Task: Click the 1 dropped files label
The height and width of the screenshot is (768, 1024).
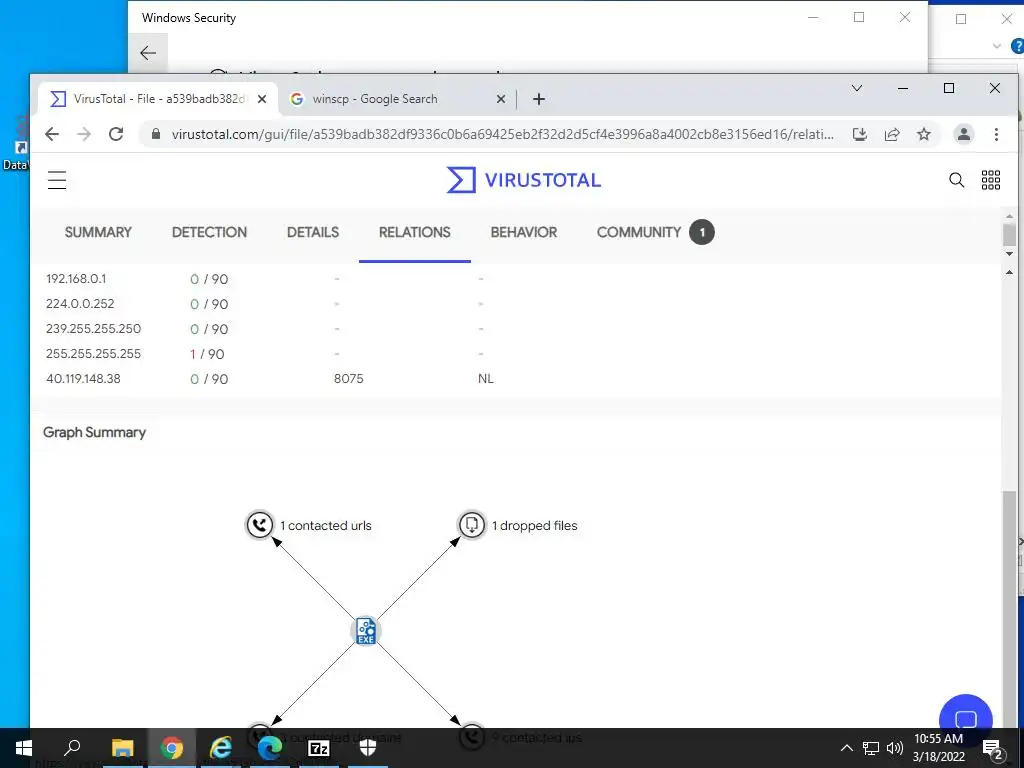Action: click(x=534, y=525)
